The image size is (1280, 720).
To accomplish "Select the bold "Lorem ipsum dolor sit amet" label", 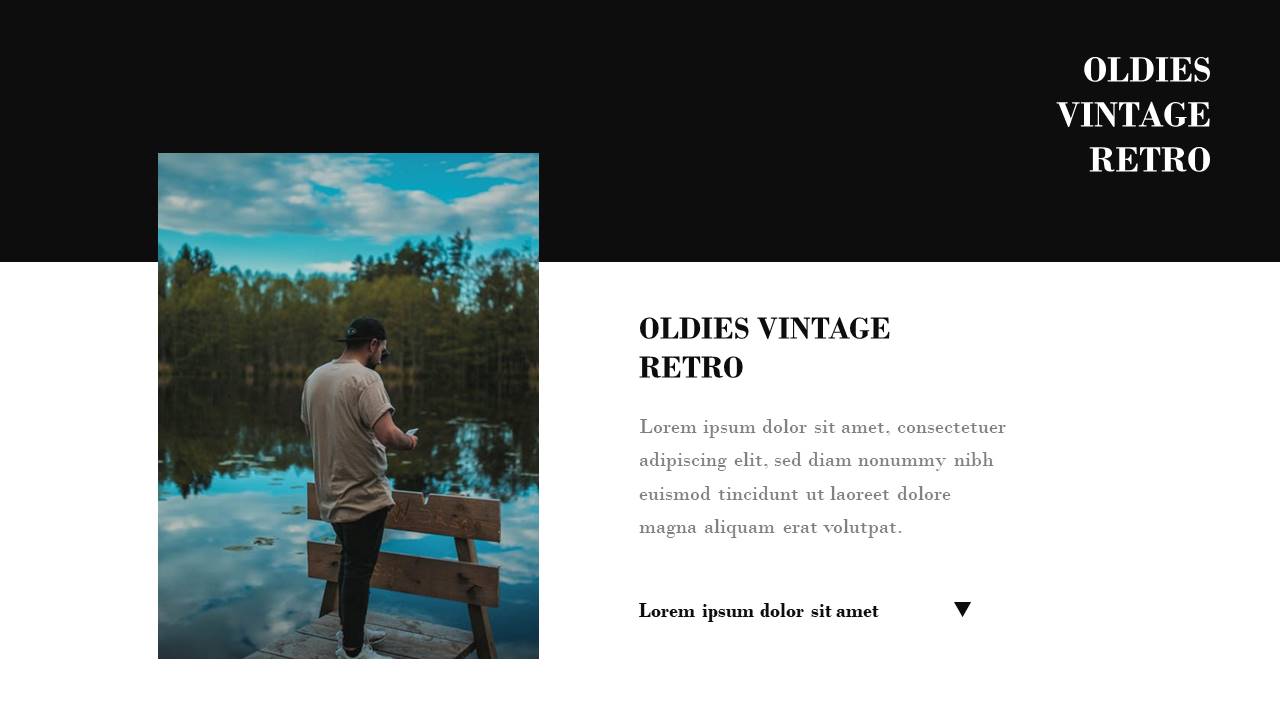I will click(x=758, y=611).
